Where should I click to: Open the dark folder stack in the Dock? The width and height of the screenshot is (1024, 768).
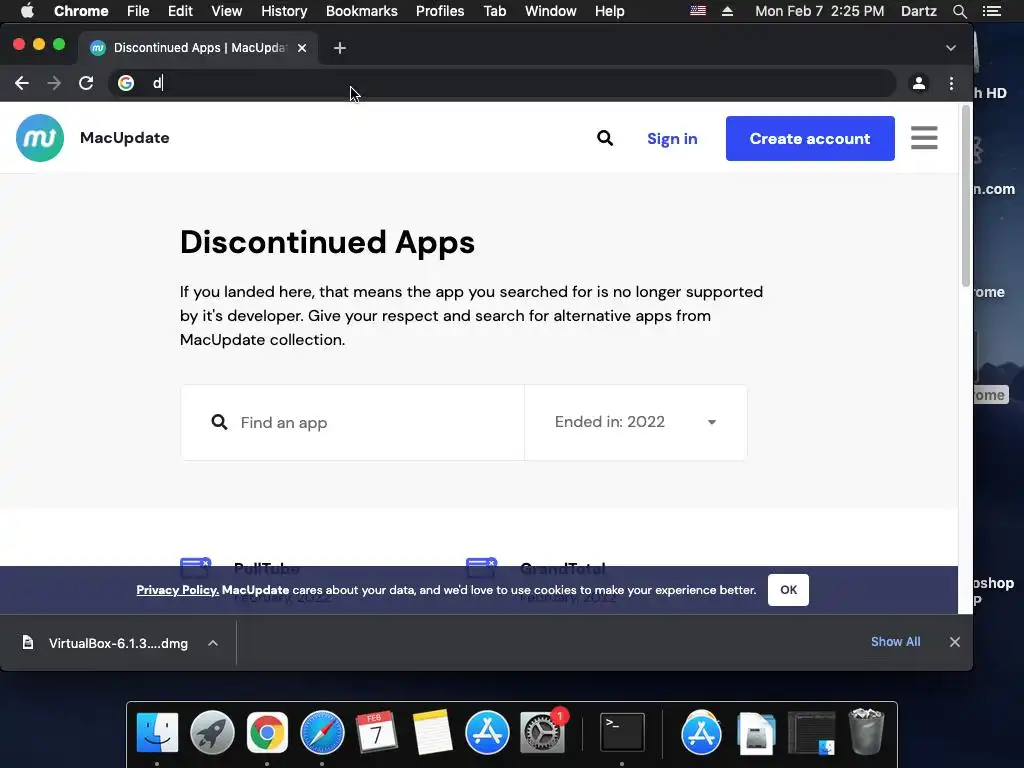(812, 732)
